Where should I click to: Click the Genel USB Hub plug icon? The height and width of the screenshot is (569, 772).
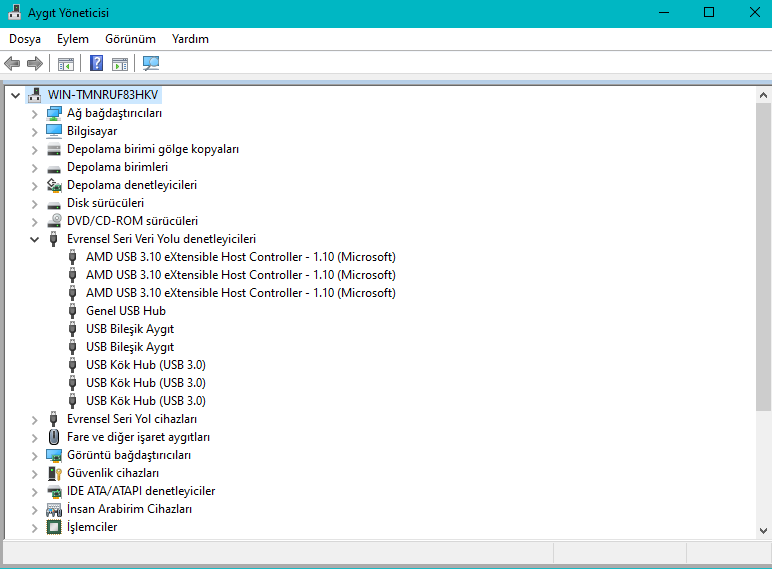click(x=72, y=311)
